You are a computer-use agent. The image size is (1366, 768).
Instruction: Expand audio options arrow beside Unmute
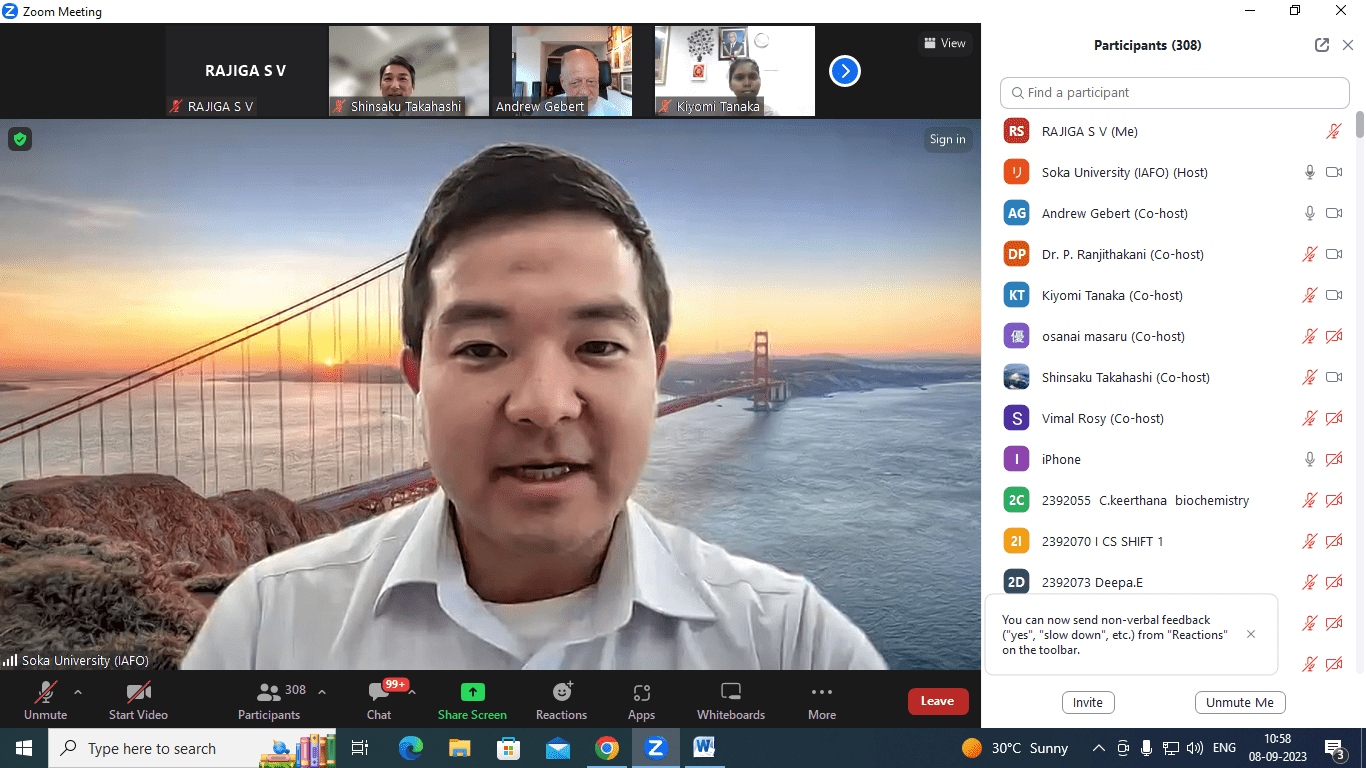pos(78,691)
